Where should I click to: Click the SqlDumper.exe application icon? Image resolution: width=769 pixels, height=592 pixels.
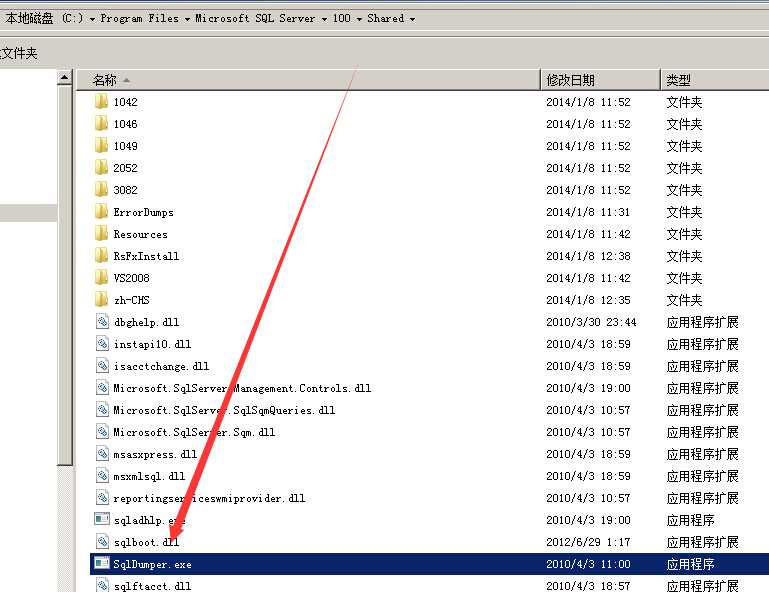click(102, 563)
